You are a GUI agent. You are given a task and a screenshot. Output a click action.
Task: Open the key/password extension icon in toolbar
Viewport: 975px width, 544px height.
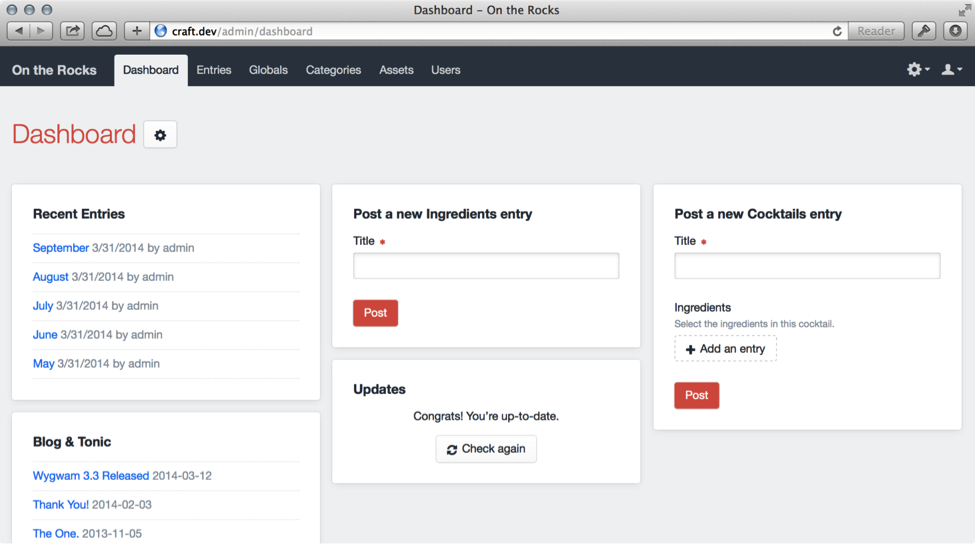924,30
